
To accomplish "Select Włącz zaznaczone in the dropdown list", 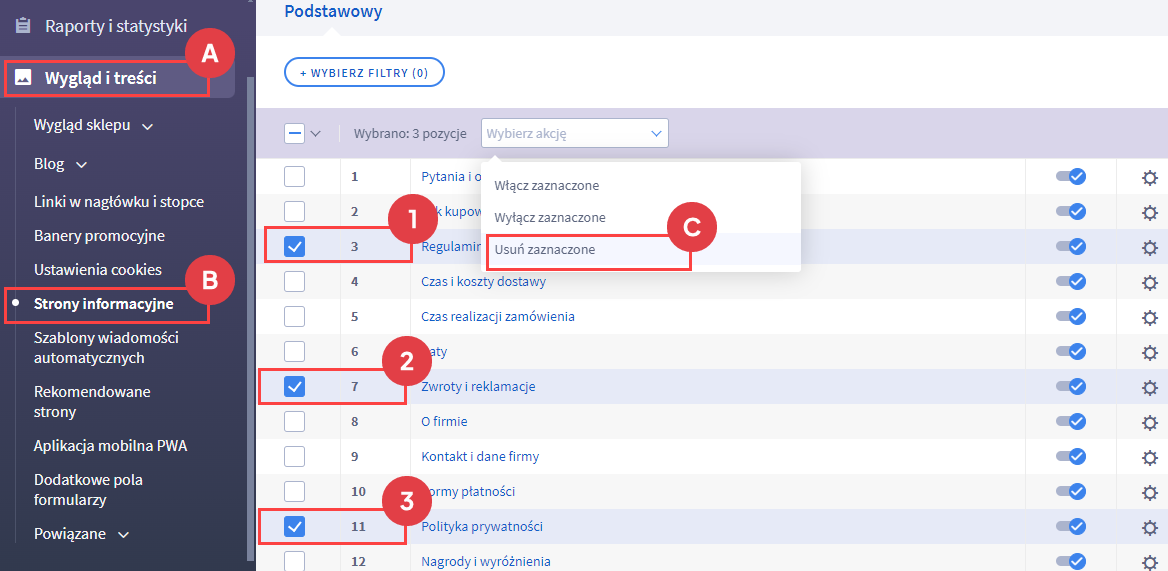I will (x=547, y=186).
